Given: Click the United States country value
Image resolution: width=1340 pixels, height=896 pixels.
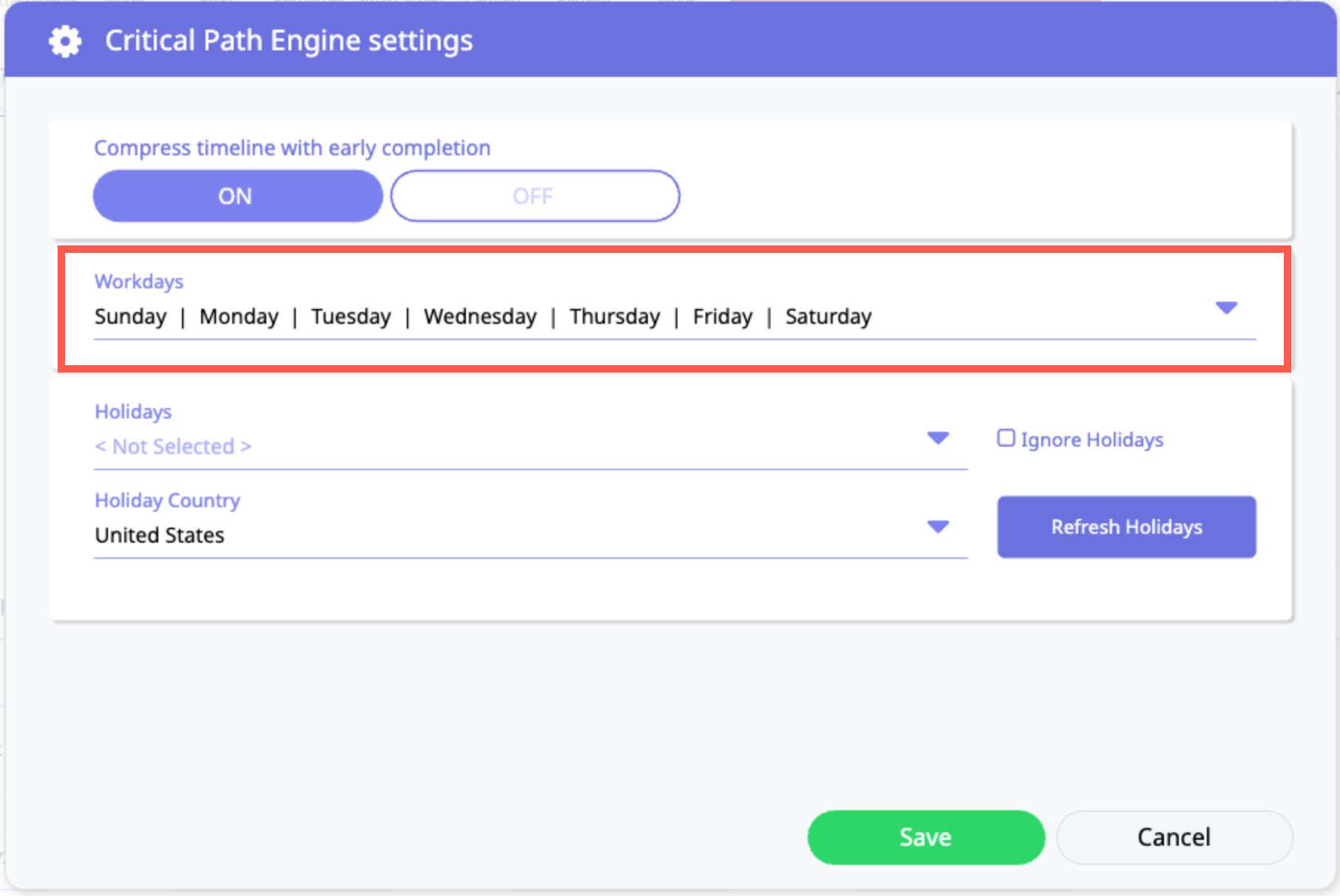Looking at the screenshot, I should coord(160,535).
